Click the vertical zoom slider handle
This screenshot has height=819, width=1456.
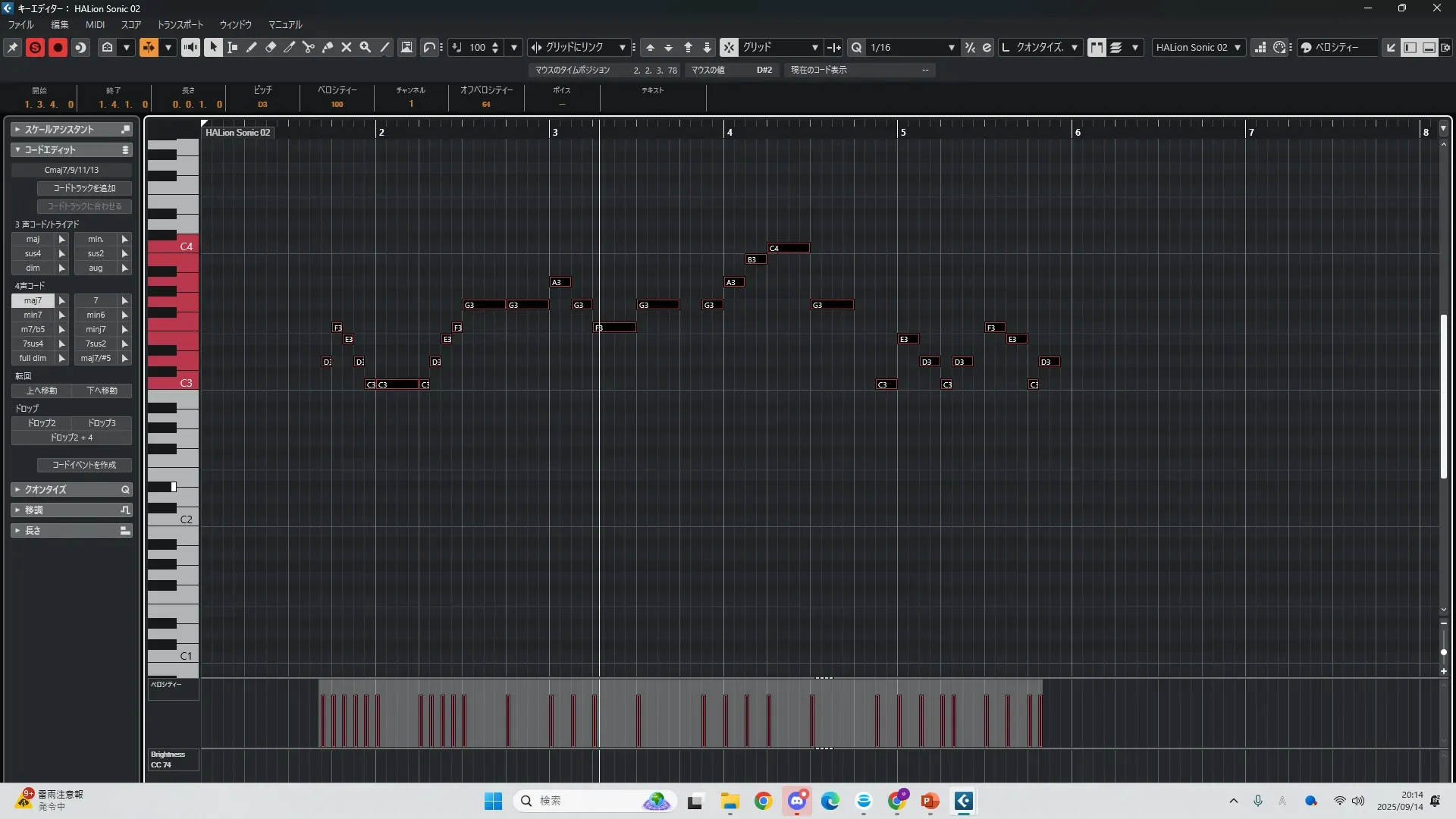(1444, 652)
